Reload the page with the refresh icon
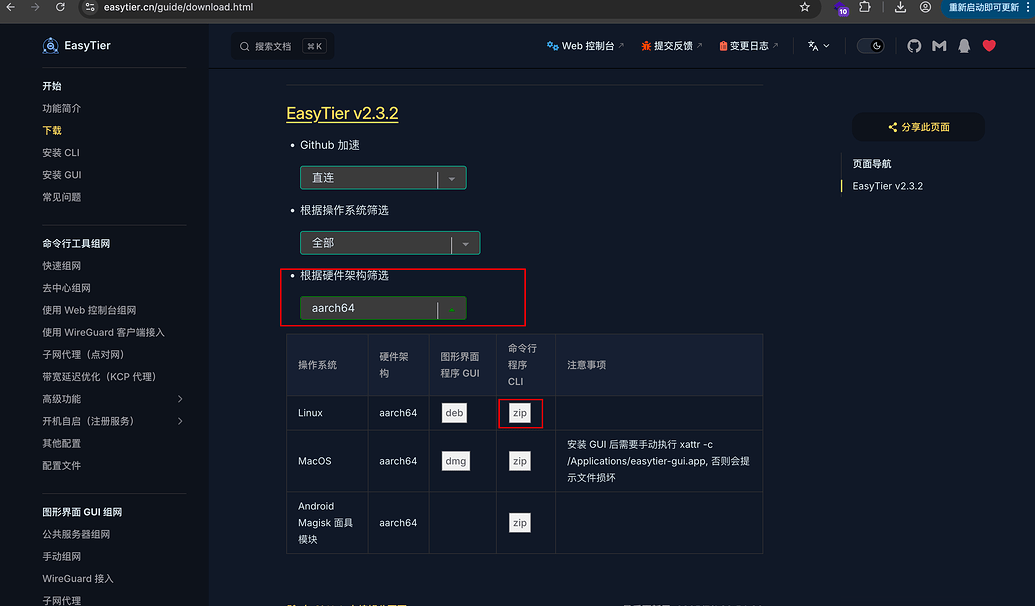This screenshot has height=606, width=1035. 60,7
